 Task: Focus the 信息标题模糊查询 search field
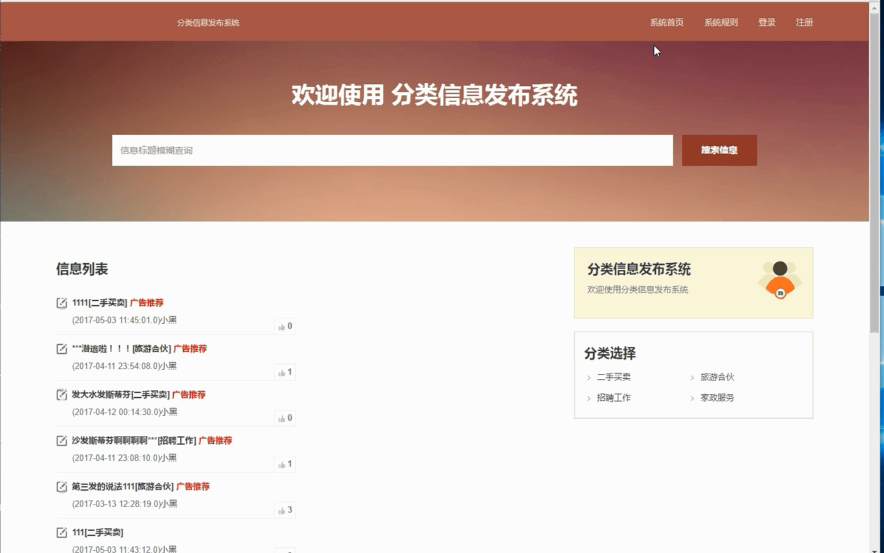(392, 150)
